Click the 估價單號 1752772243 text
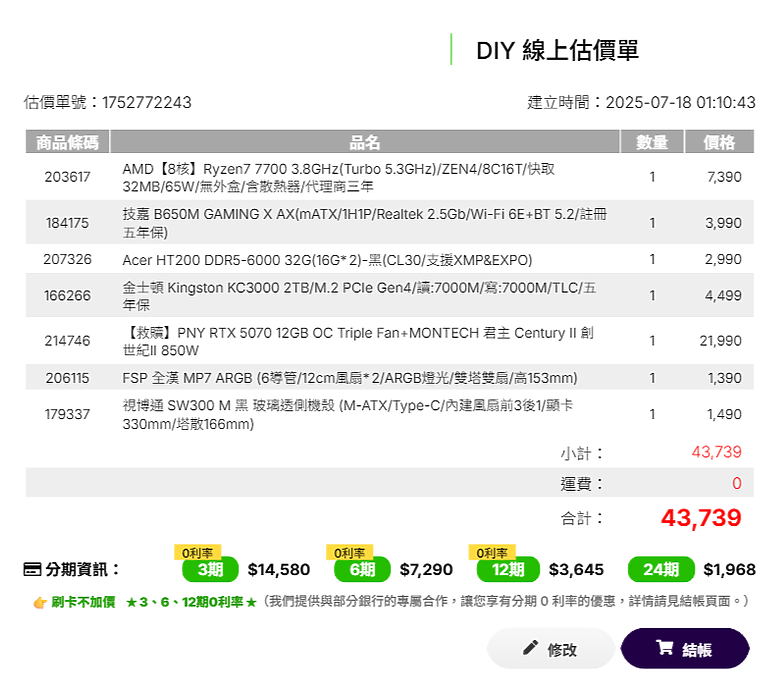Image resolution: width=780 pixels, height=692 pixels. coord(107,102)
